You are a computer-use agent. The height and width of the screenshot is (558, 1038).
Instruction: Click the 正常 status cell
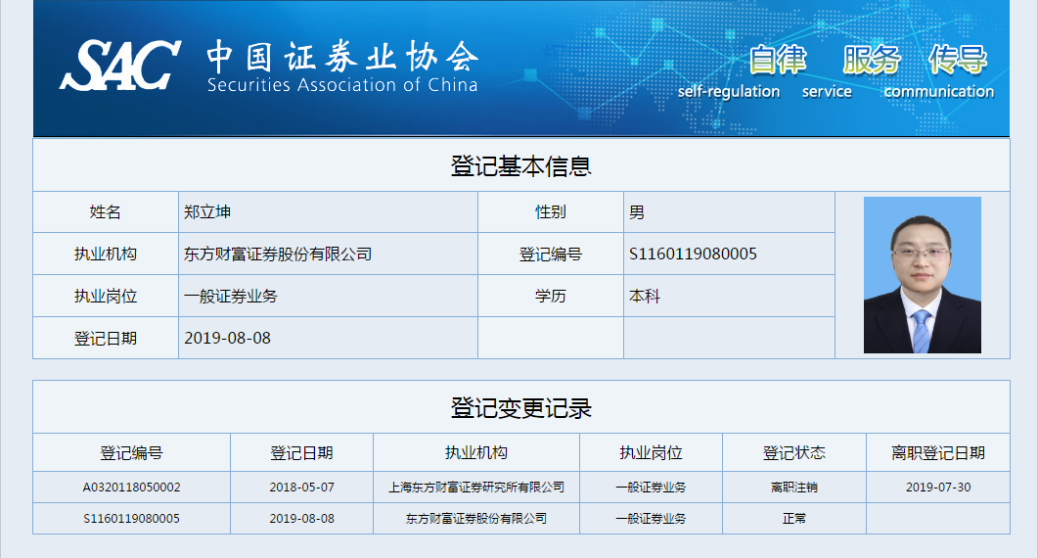[x=794, y=519]
